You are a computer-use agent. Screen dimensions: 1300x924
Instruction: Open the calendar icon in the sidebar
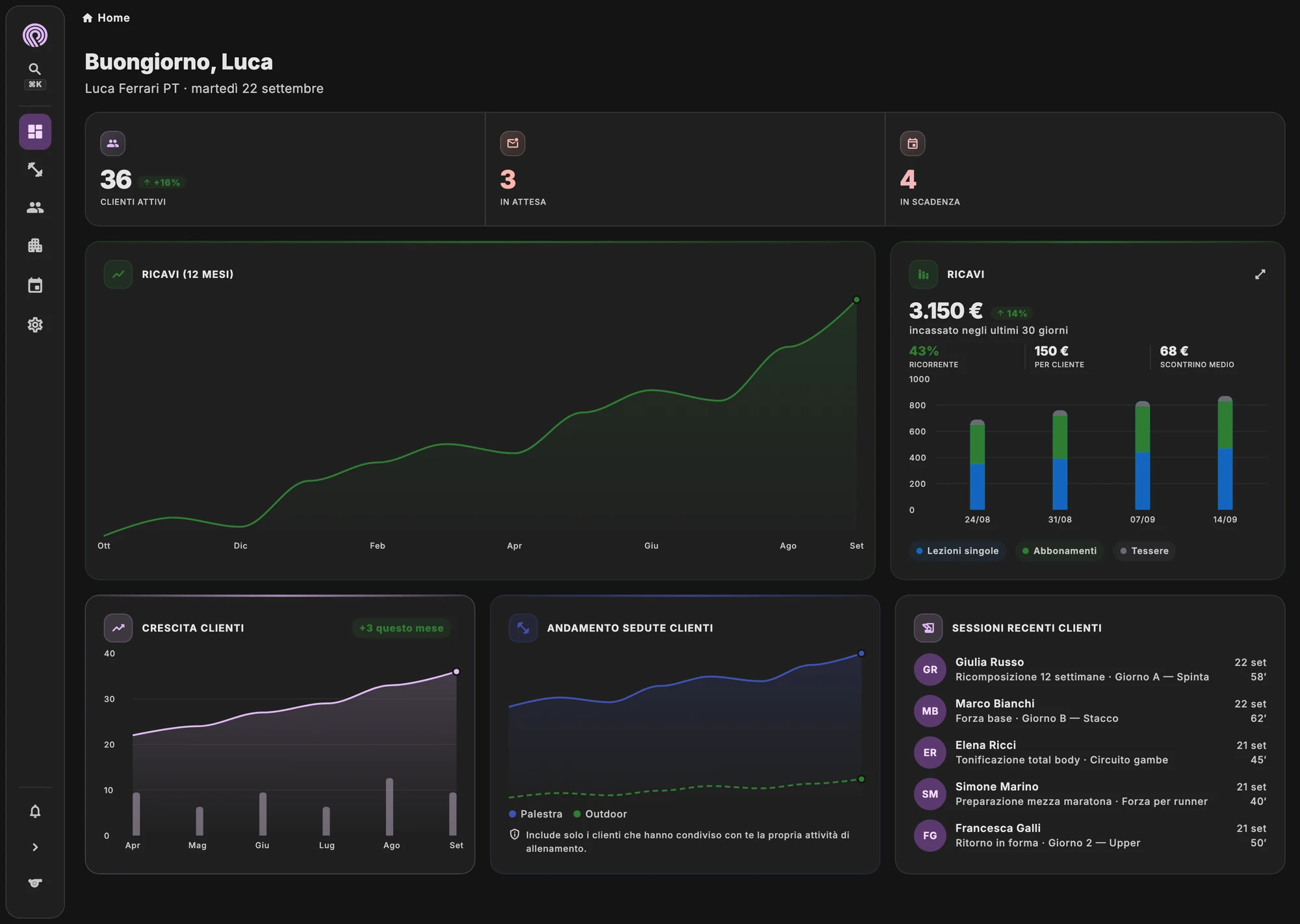click(x=35, y=285)
